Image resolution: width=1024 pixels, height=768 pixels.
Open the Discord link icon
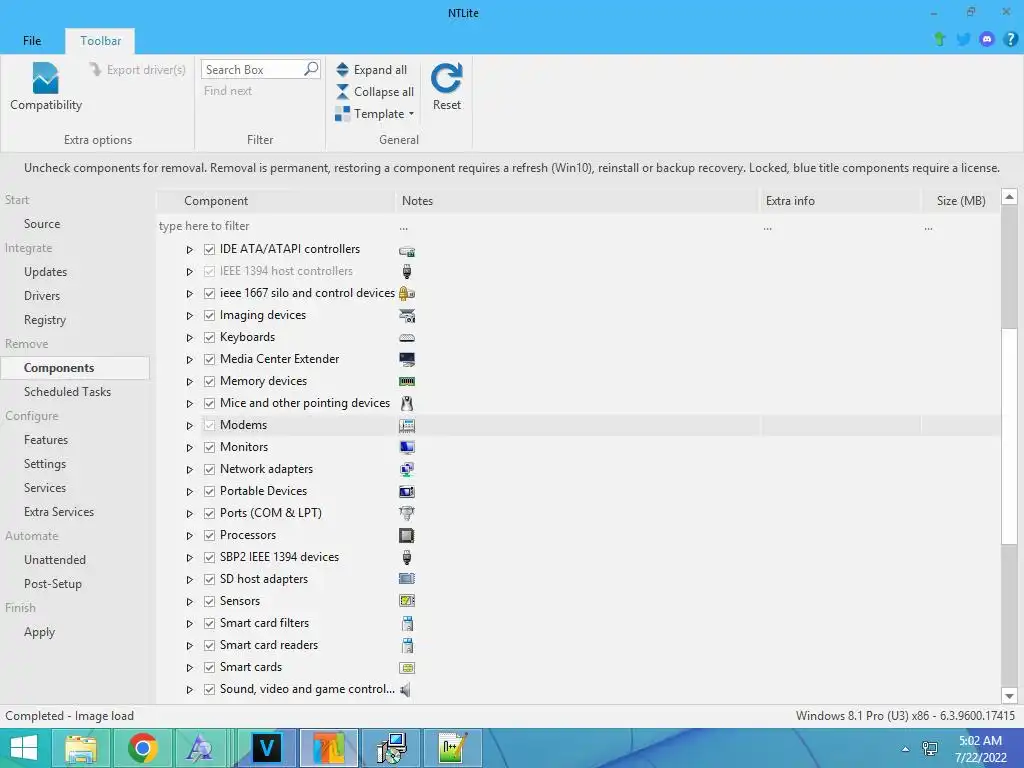pos(987,39)
